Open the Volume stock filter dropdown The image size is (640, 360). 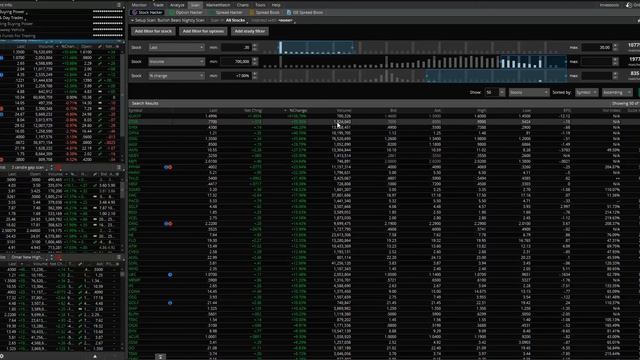pos(176,62)
